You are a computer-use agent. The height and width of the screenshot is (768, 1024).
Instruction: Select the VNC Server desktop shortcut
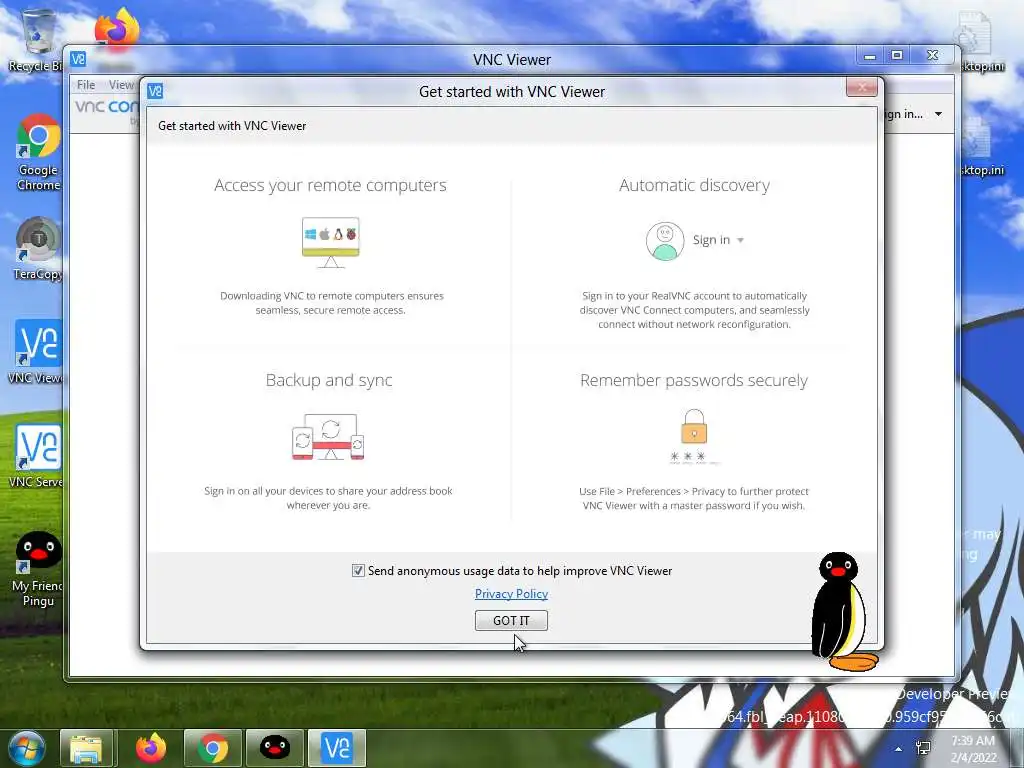pos(37,456)
